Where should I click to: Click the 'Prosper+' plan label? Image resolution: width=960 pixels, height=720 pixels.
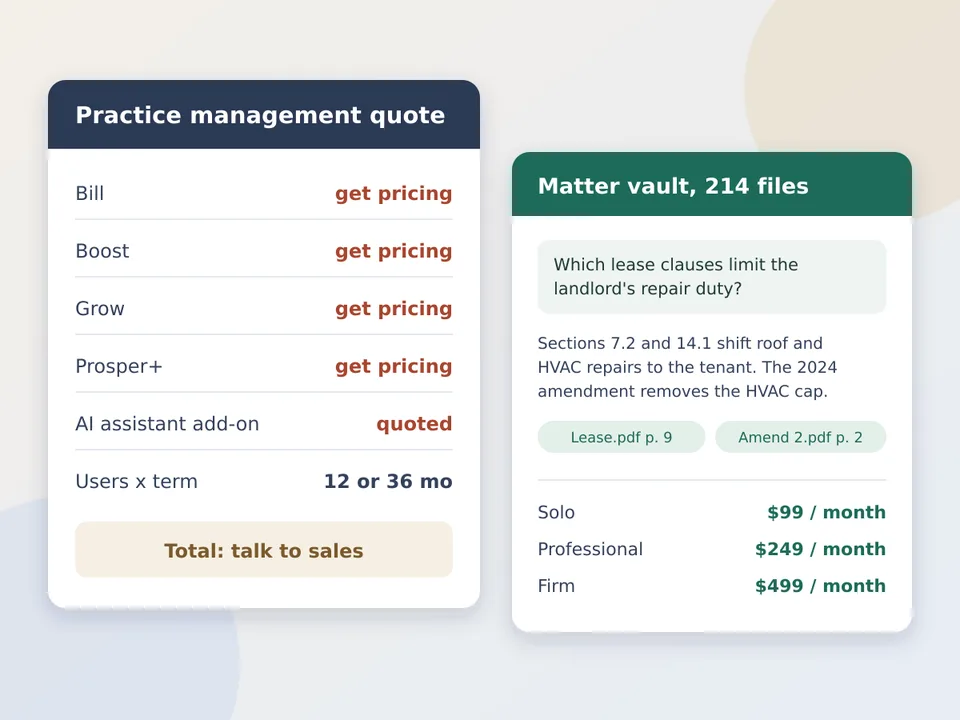(119, 366)
